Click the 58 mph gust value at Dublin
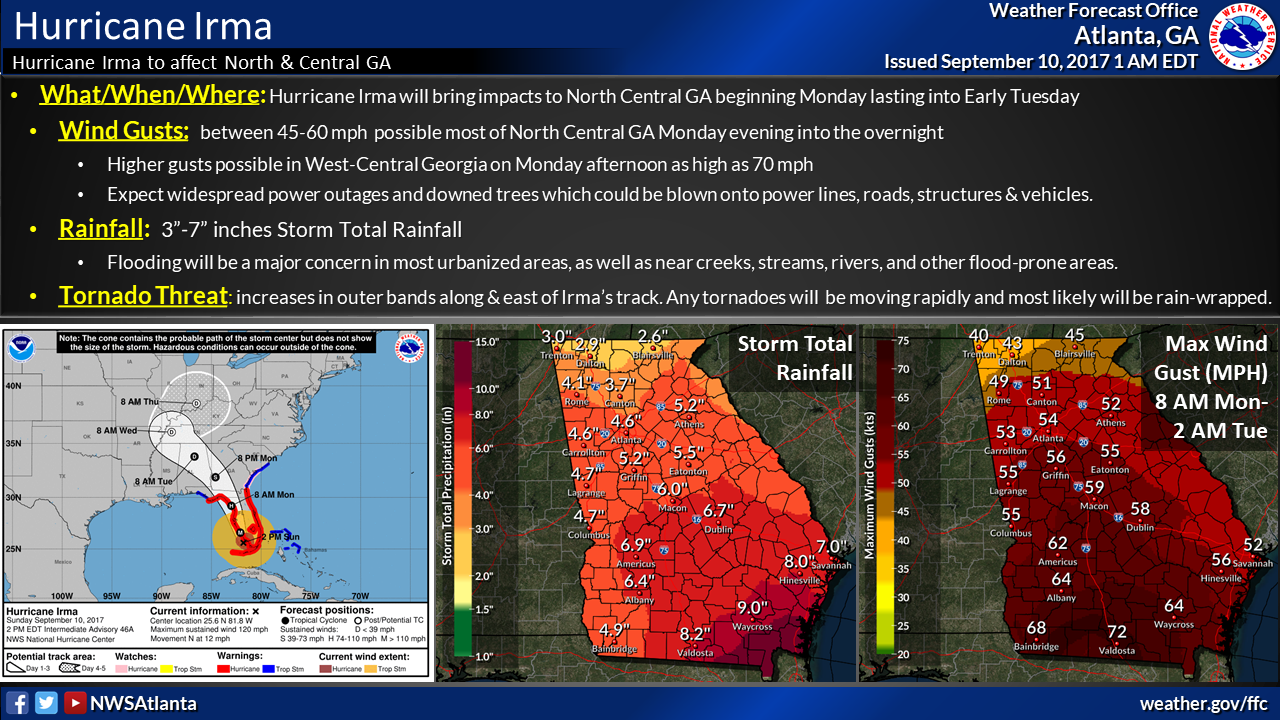 coord(1140,509)
